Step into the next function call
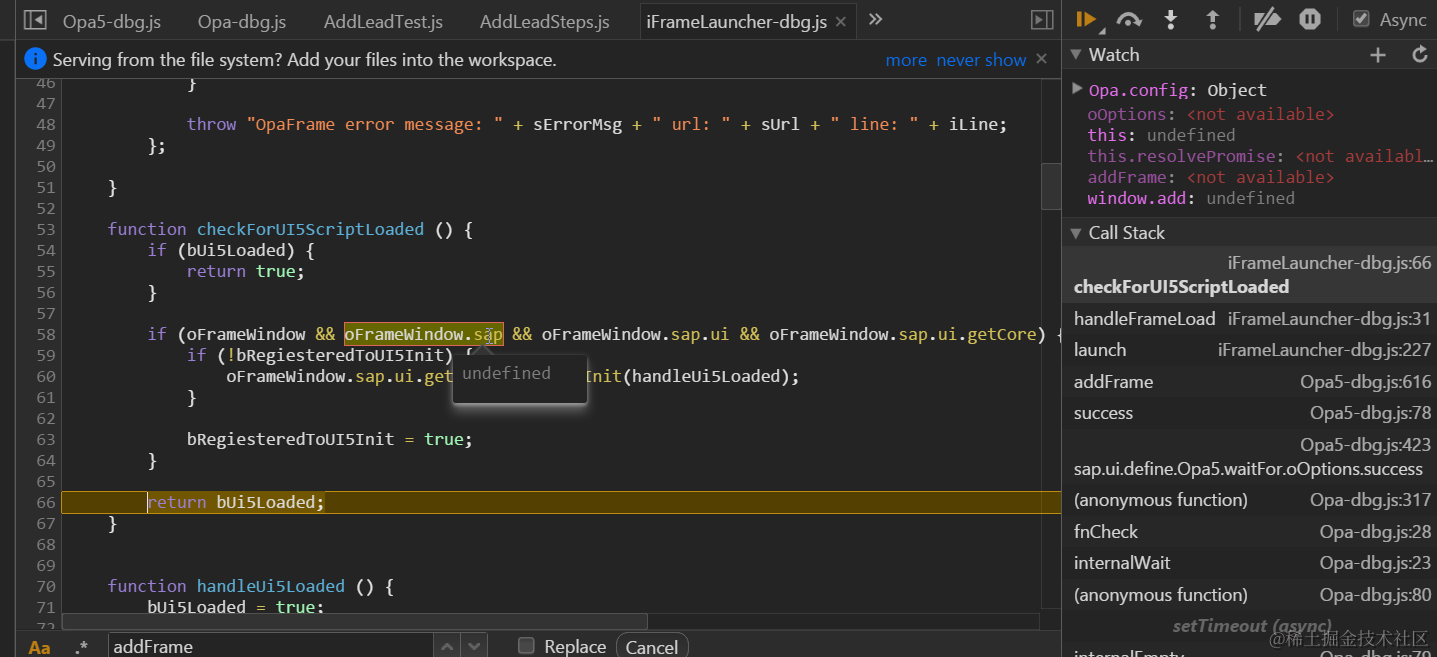This screenshot has height=657, width=1437. 1171,19
